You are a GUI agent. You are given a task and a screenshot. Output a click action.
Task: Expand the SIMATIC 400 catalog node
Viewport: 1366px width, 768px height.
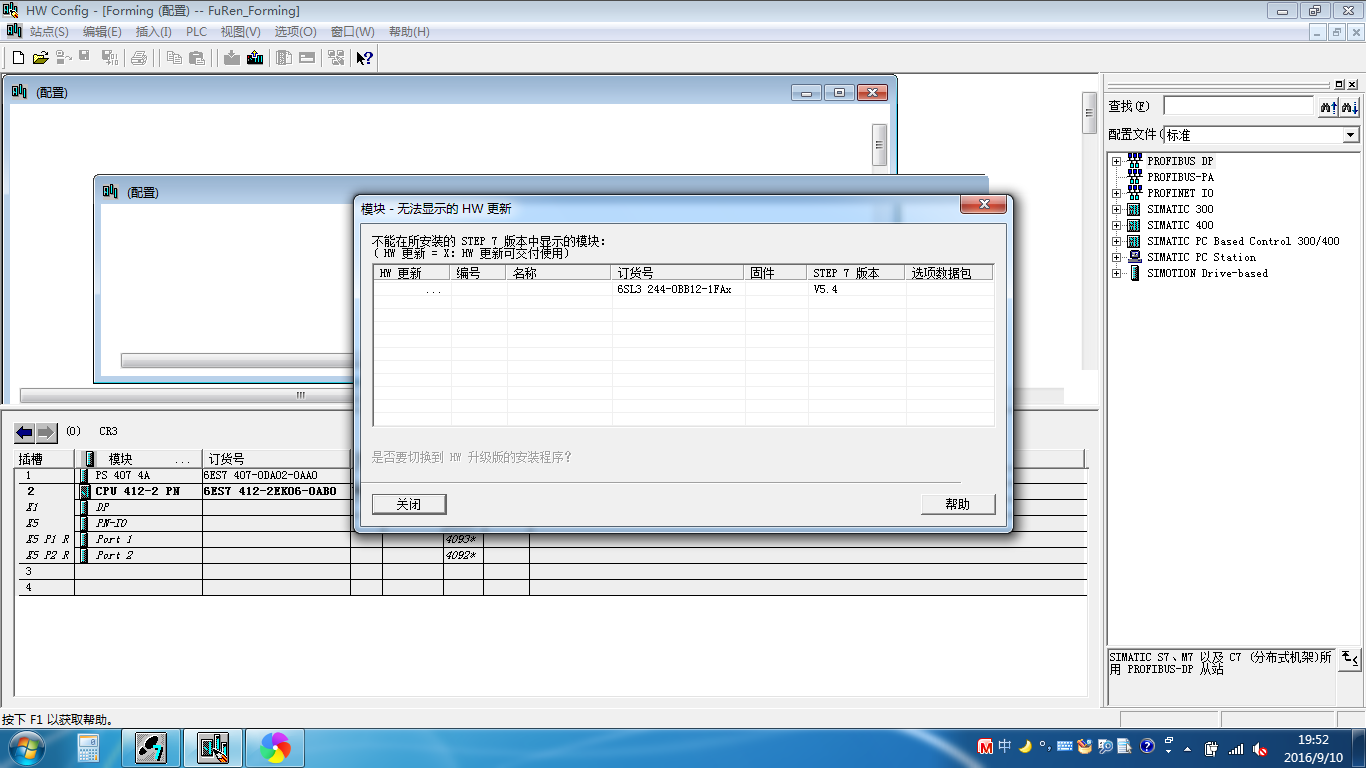point(1116,225)
